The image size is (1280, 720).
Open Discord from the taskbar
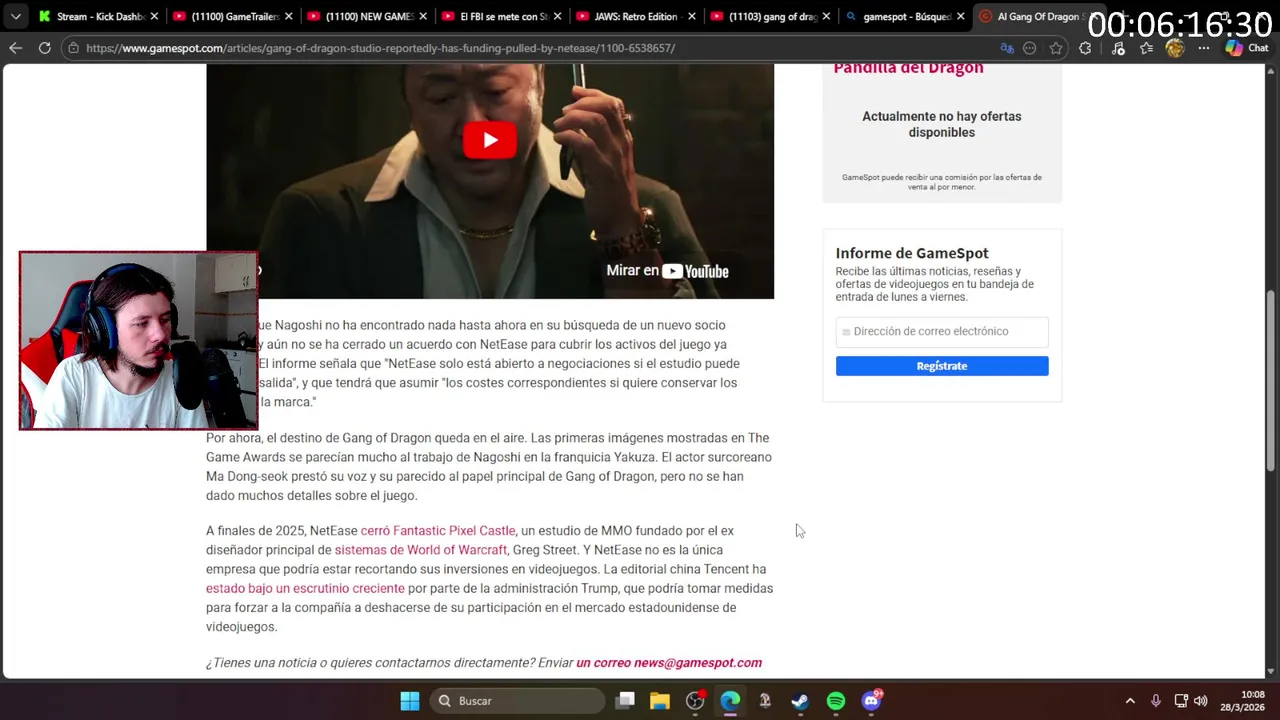tap(871, 701)
